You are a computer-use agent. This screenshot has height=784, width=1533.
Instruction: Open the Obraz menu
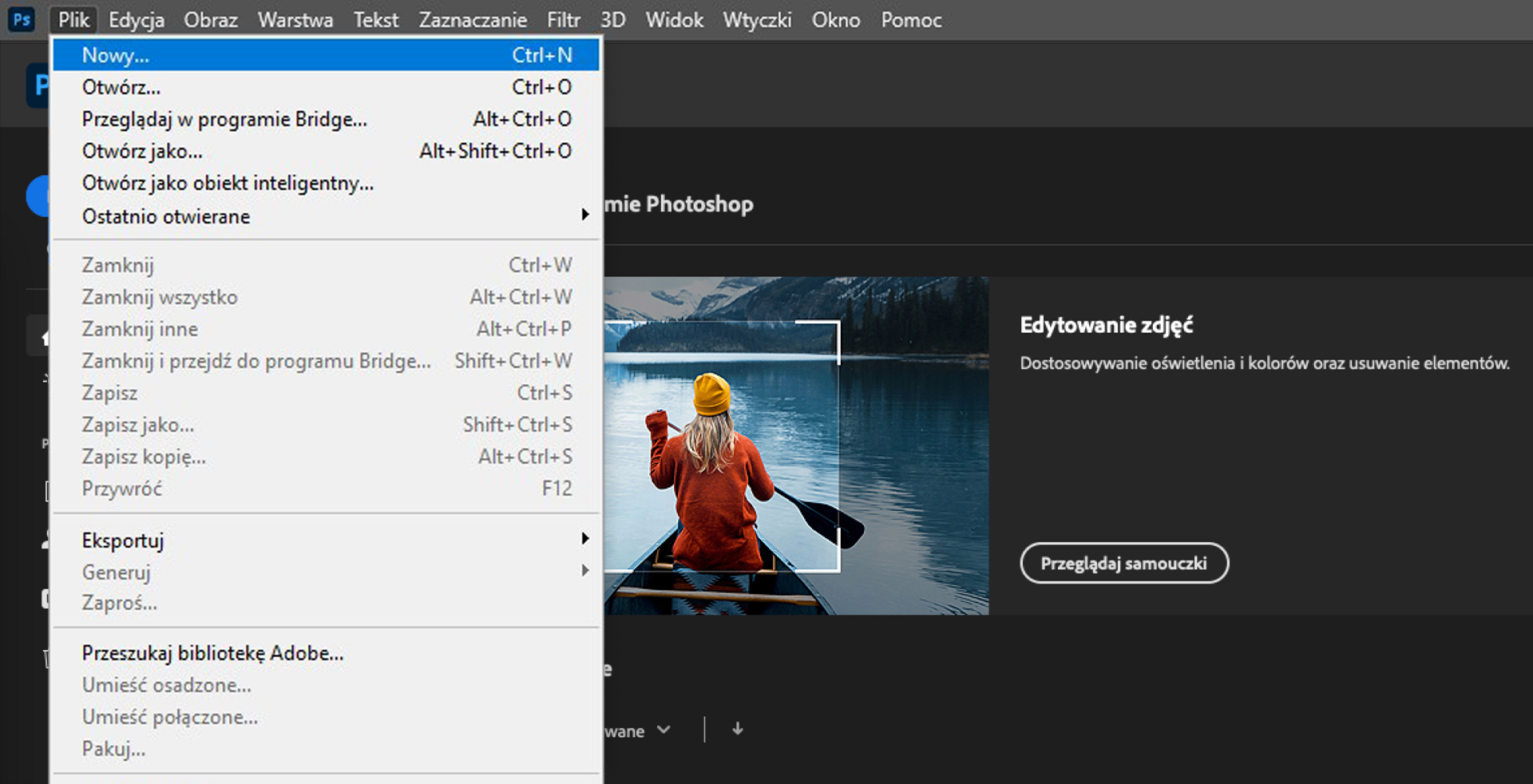(x=211, y=20)
